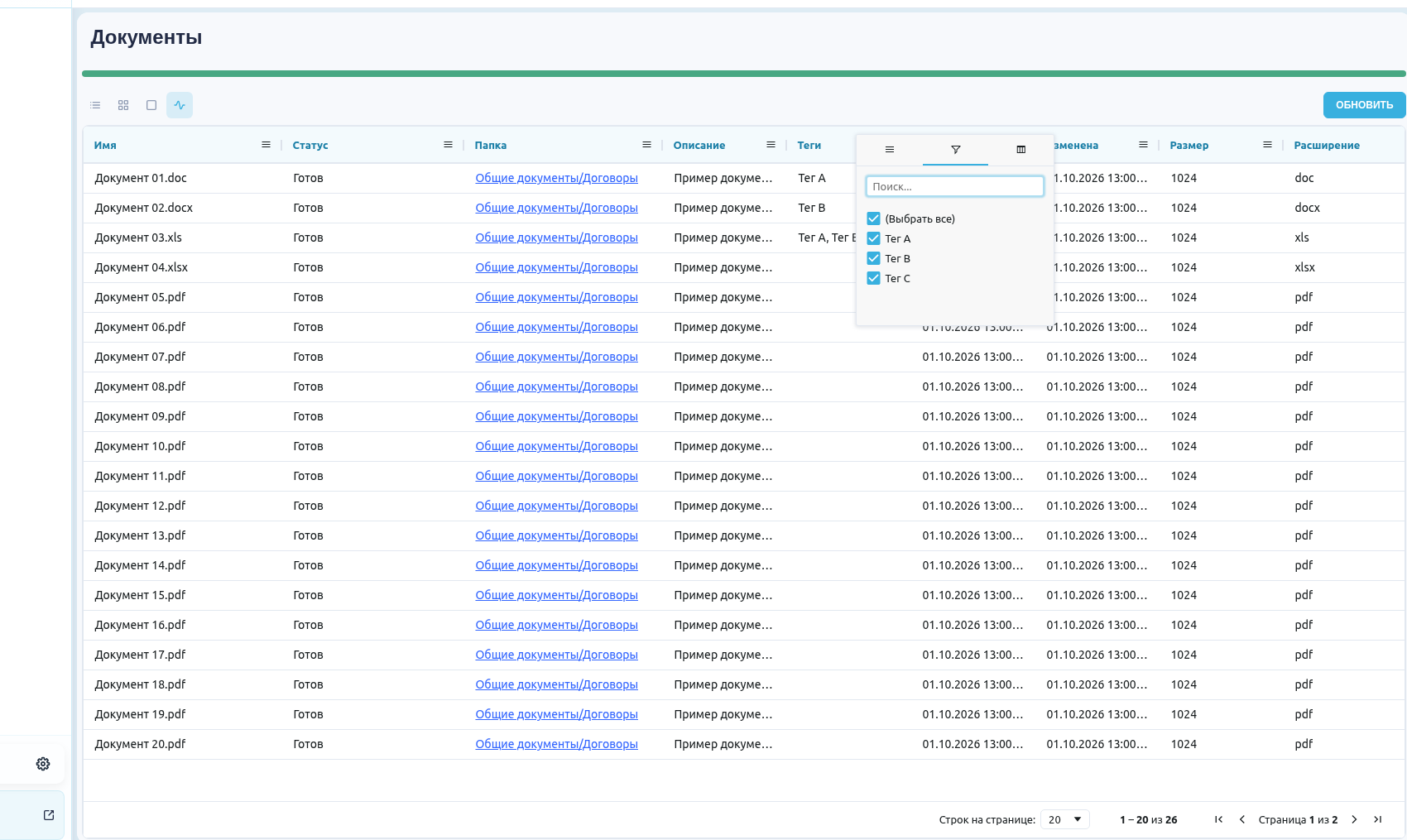Open column menu for Статус header
Screen dimensions: 1407x840
(x=448, y=145)
